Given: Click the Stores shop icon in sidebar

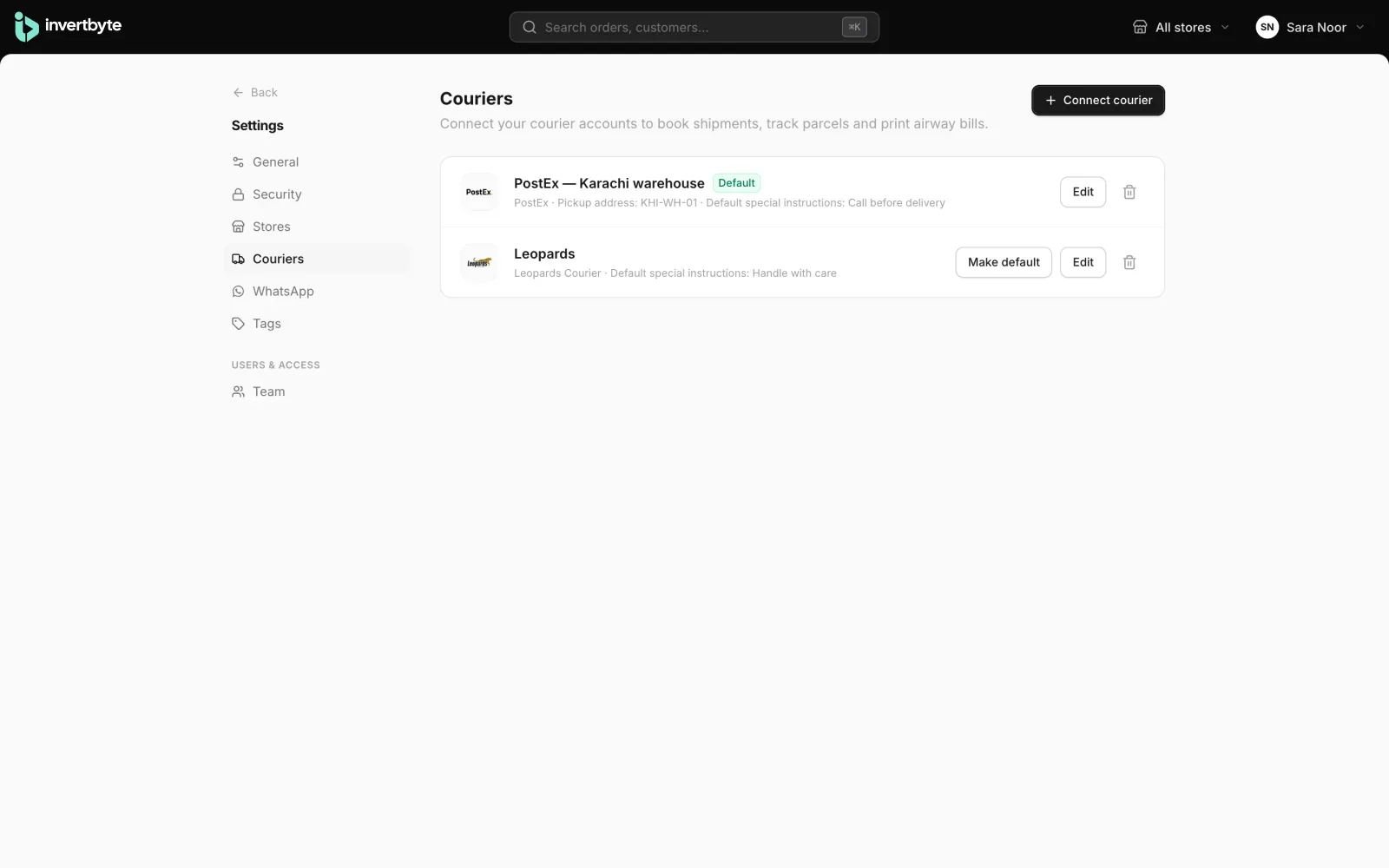Looking at the screenshot, I should [238, 227].
